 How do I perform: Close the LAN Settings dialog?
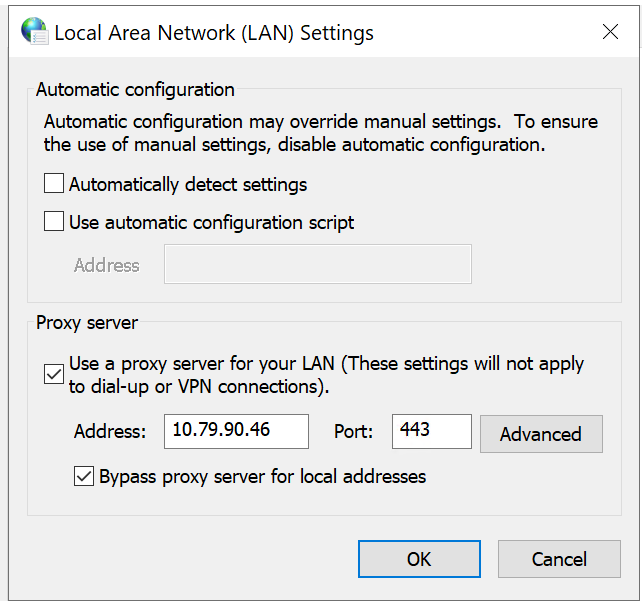tap(610, 32)
